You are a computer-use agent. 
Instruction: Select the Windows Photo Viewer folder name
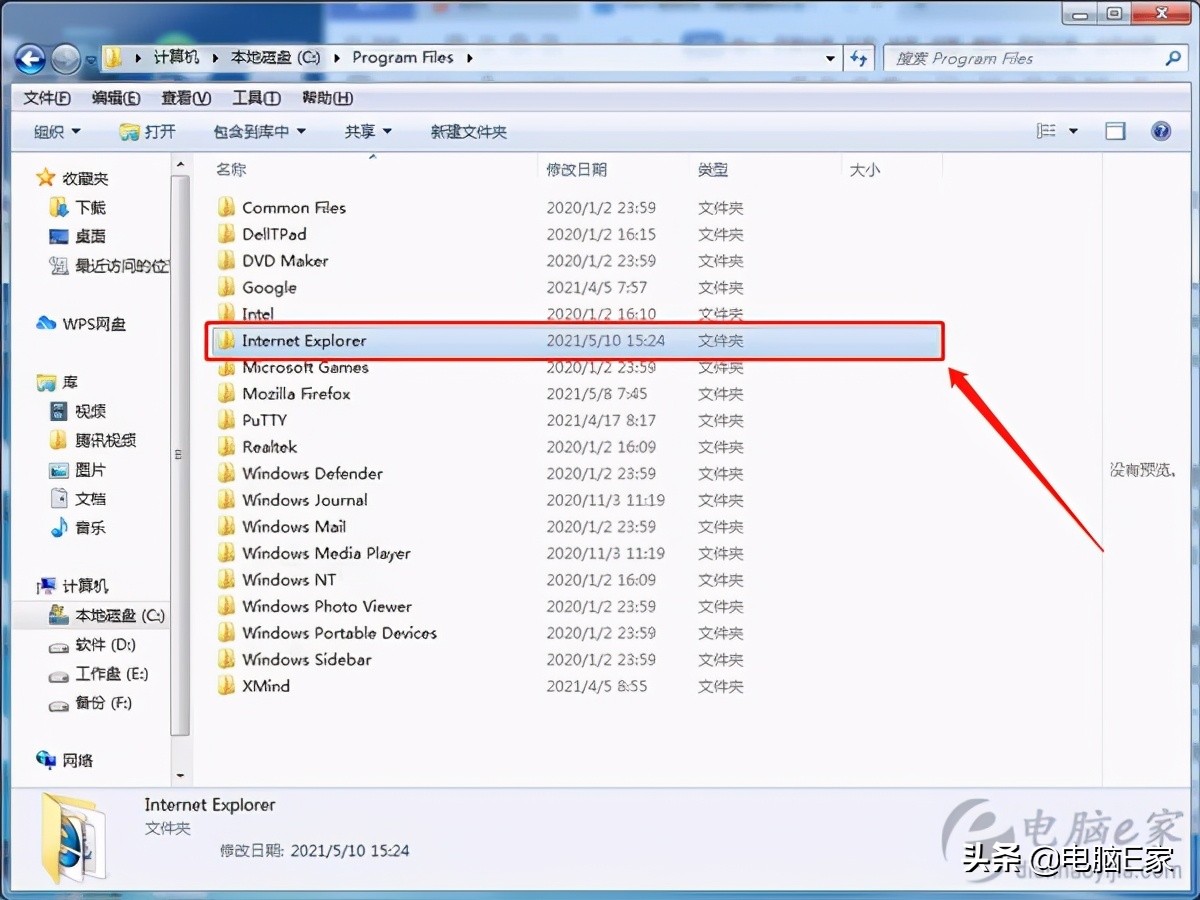coord(327,606)
